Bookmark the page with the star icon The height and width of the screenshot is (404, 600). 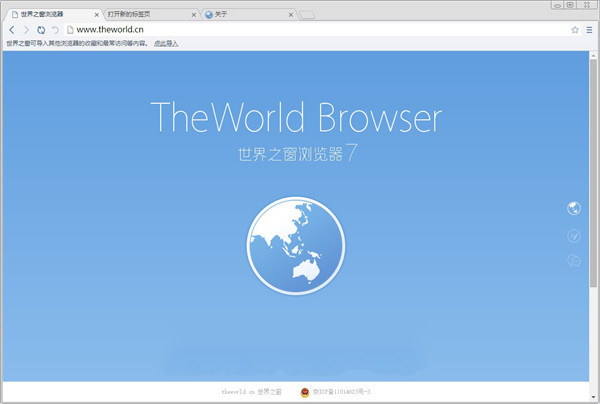pyautogui.click(x=575, y=30)
